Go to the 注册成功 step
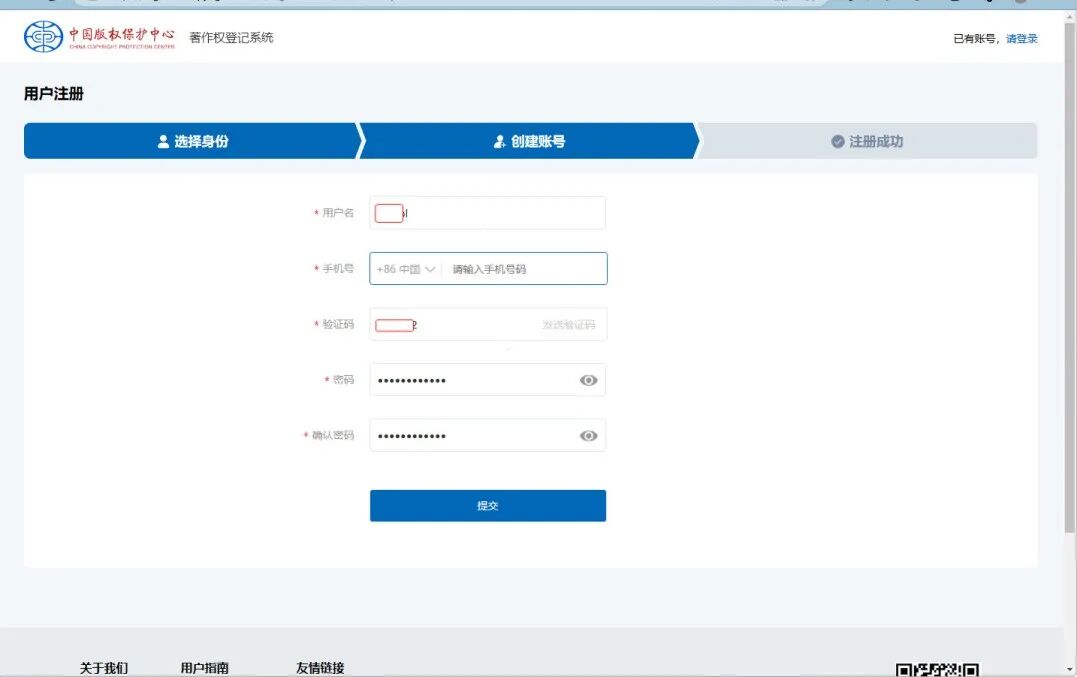This screenshot has width=1077, height=677. 870,141
